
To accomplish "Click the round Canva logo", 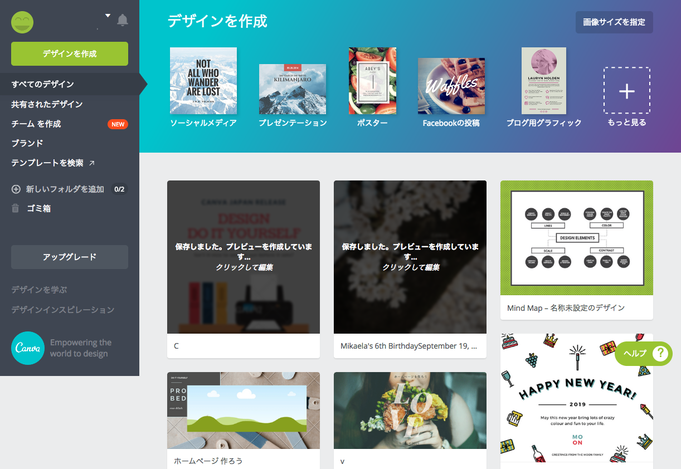I will [28, 348].
